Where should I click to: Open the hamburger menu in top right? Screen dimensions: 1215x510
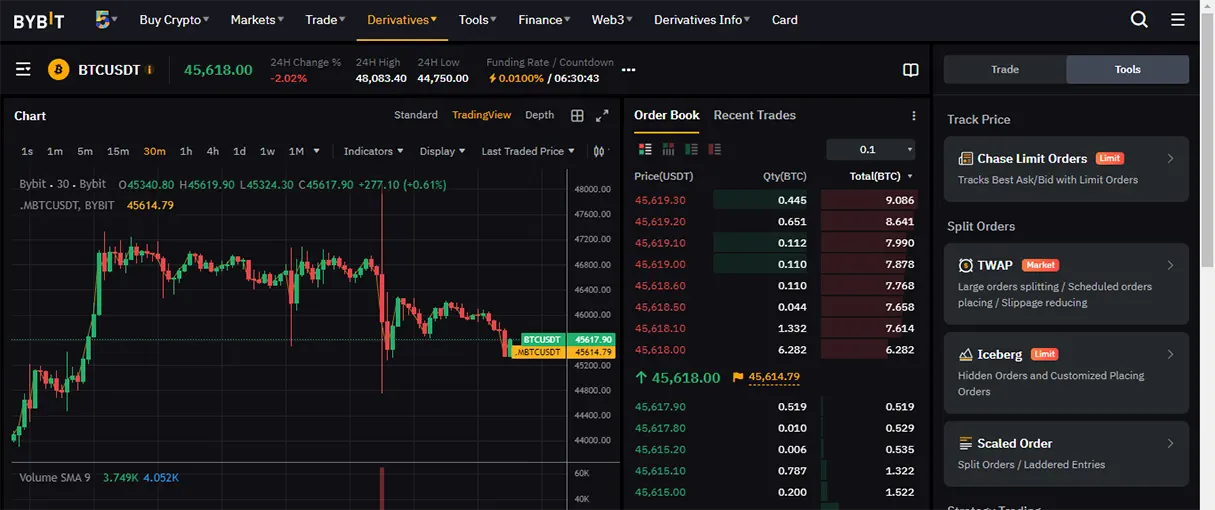coord(1178,19)
